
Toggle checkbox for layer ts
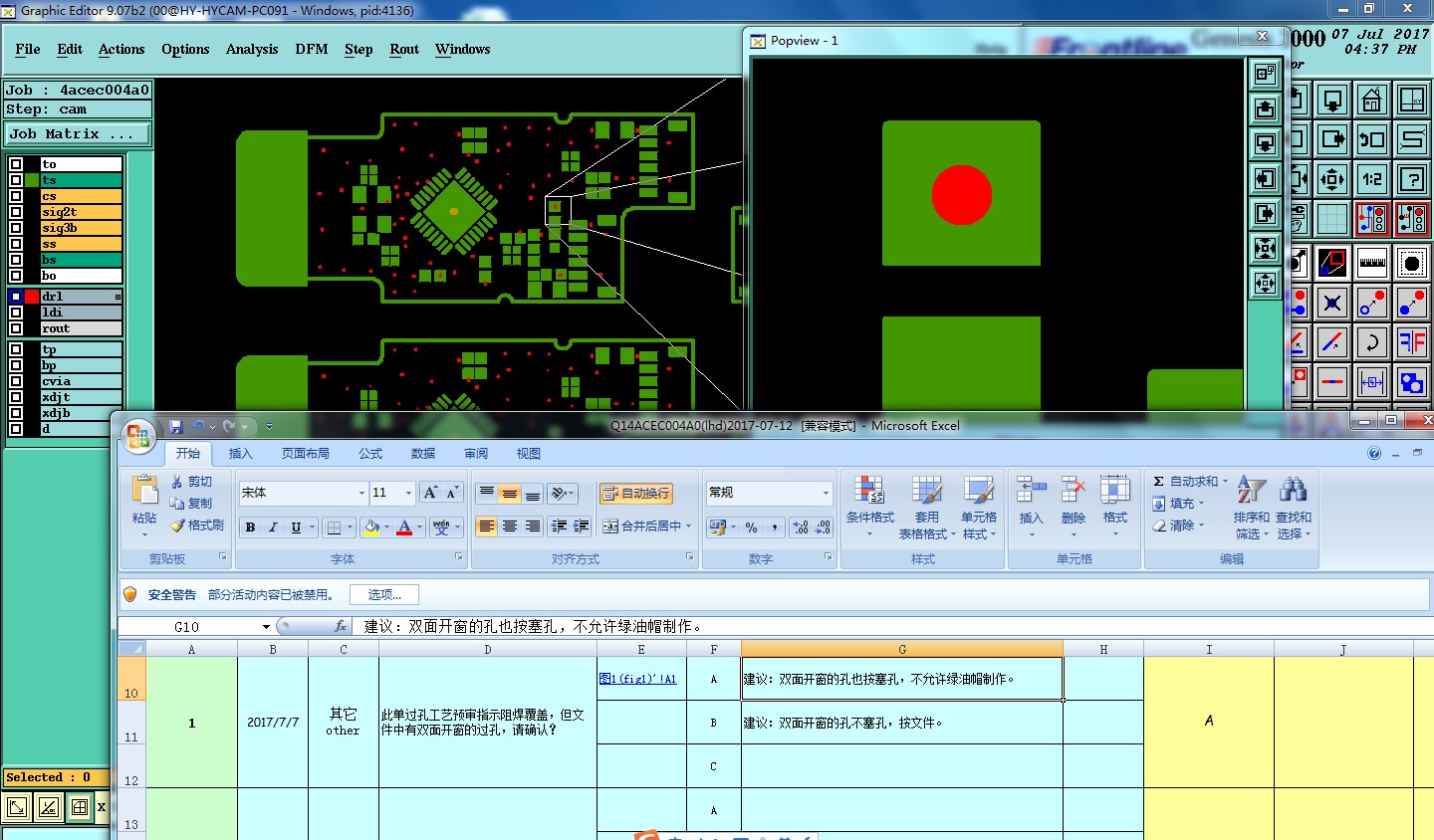point(16,180)
